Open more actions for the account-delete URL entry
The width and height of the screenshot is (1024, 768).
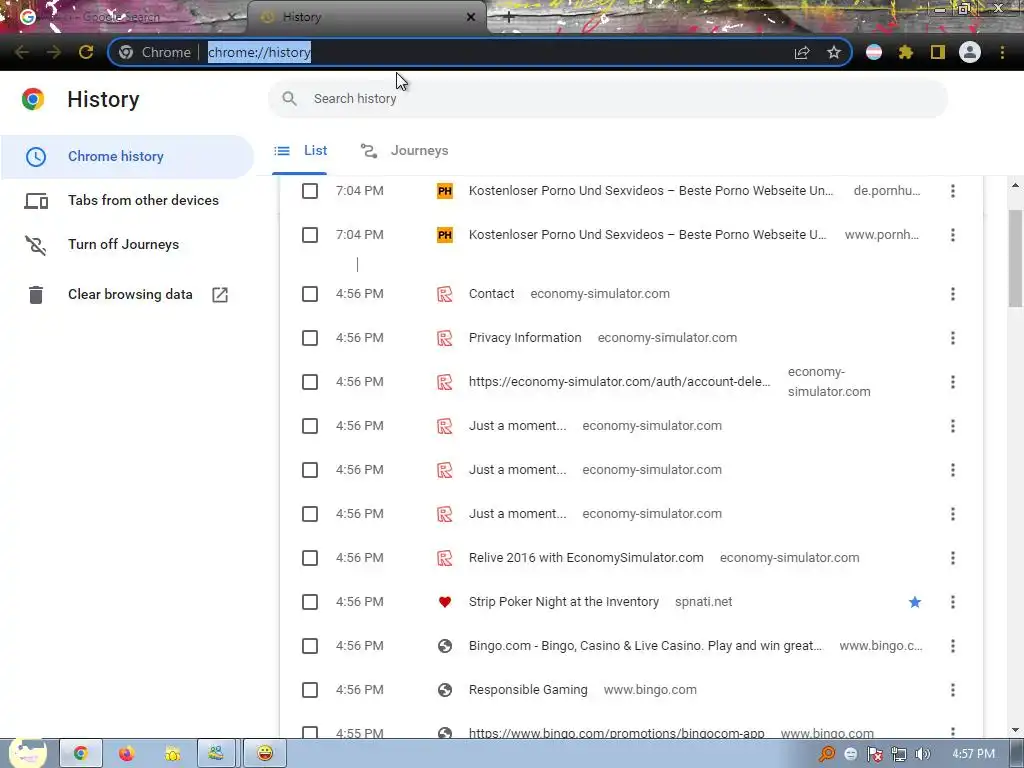point(953,382)
